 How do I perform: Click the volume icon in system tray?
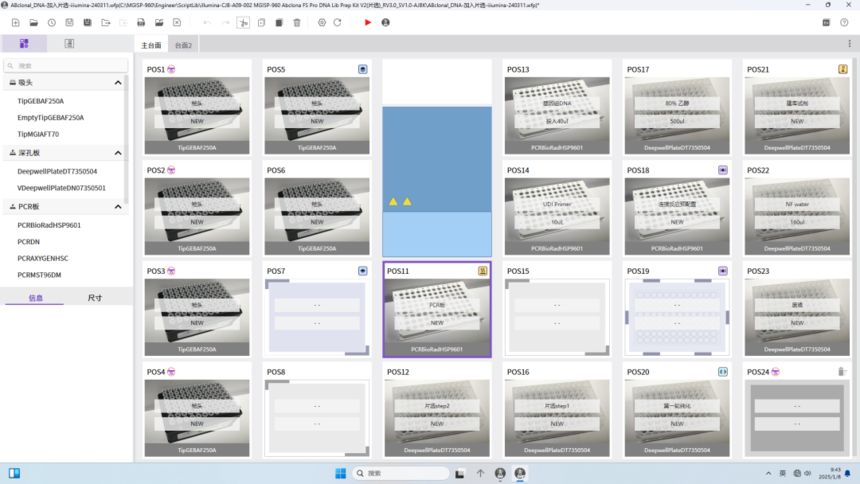coord(807,473)
